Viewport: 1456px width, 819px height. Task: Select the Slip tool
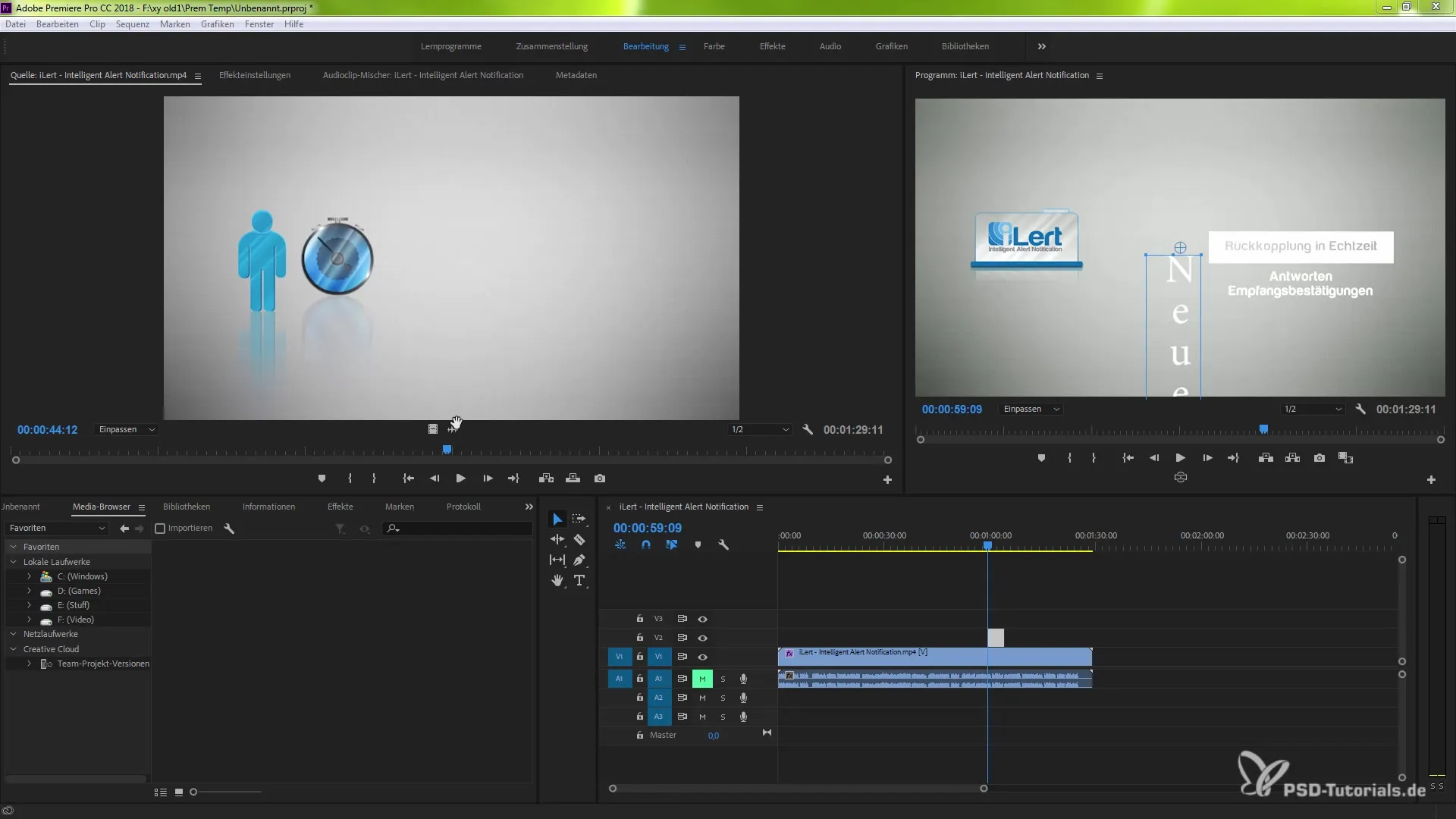click(x=557, y=560)
